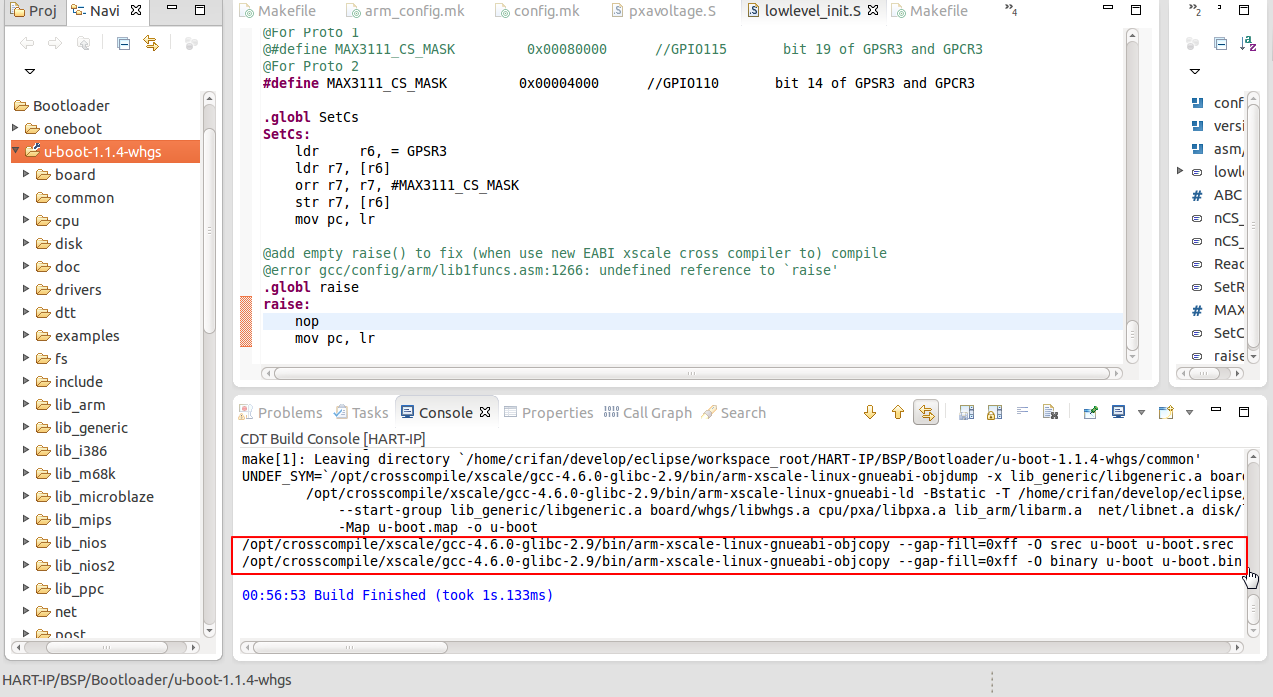Go to previous error in console
The width and height of the screenshot is (1273, 697).
point(898,412)
